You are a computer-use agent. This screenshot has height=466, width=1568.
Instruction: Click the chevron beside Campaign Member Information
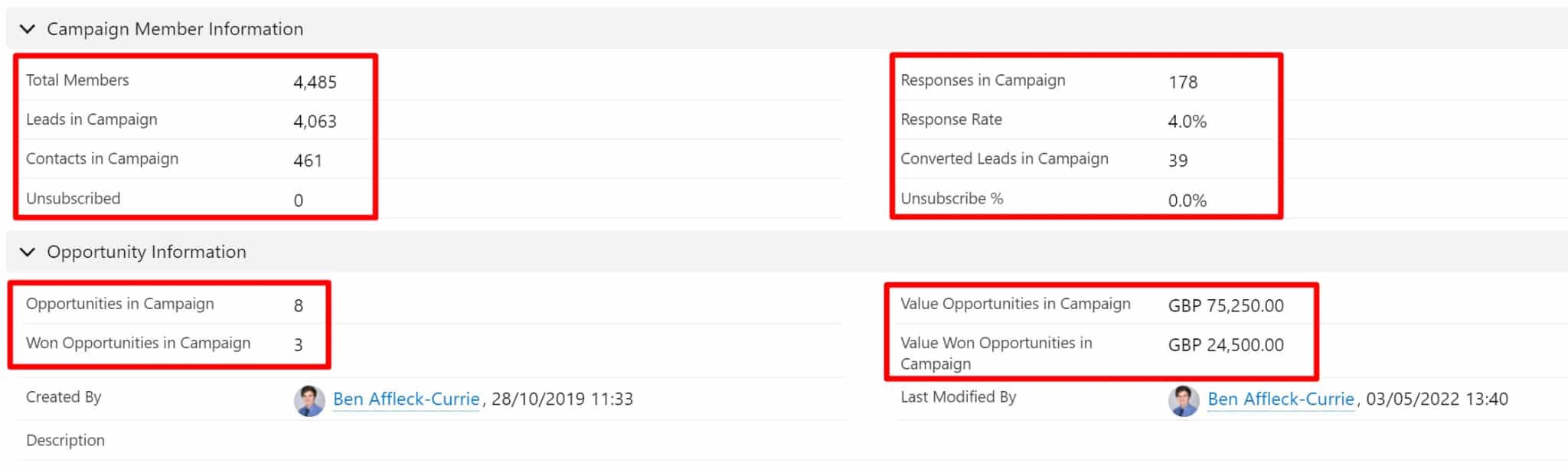point(28,29)
